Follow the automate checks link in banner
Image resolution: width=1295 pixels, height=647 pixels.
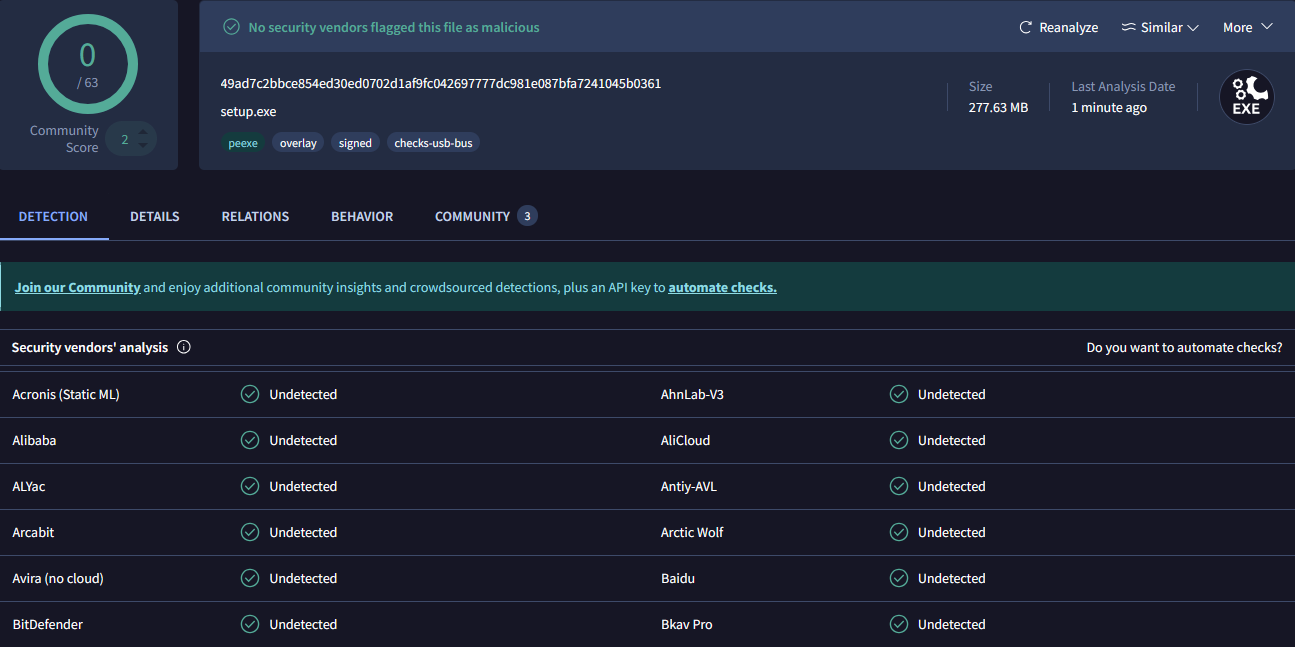click(722, 288)
